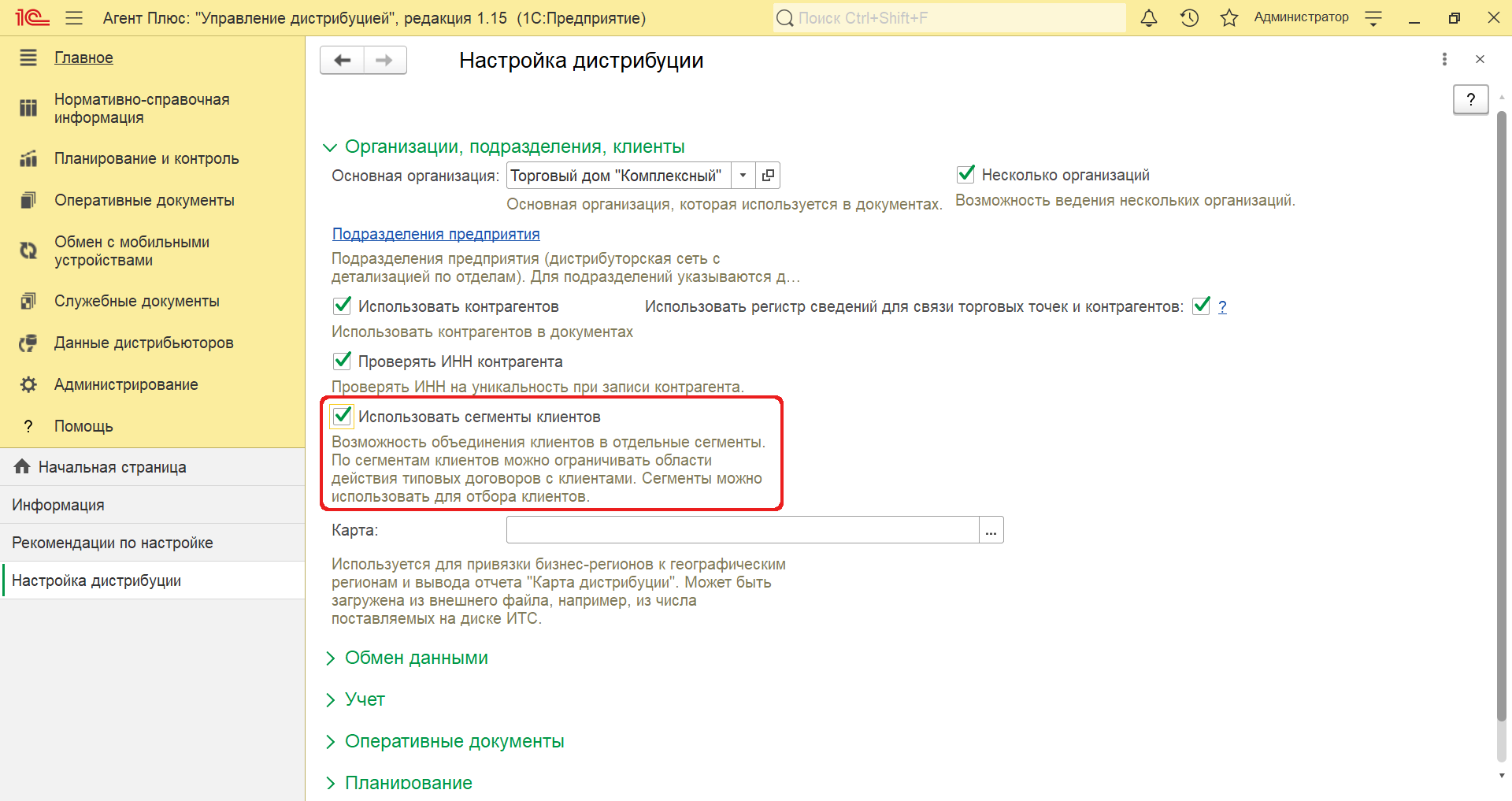Open Планирование и контроль section
This screenshot has height=801, width=1512.
click(x=146, y=158)
